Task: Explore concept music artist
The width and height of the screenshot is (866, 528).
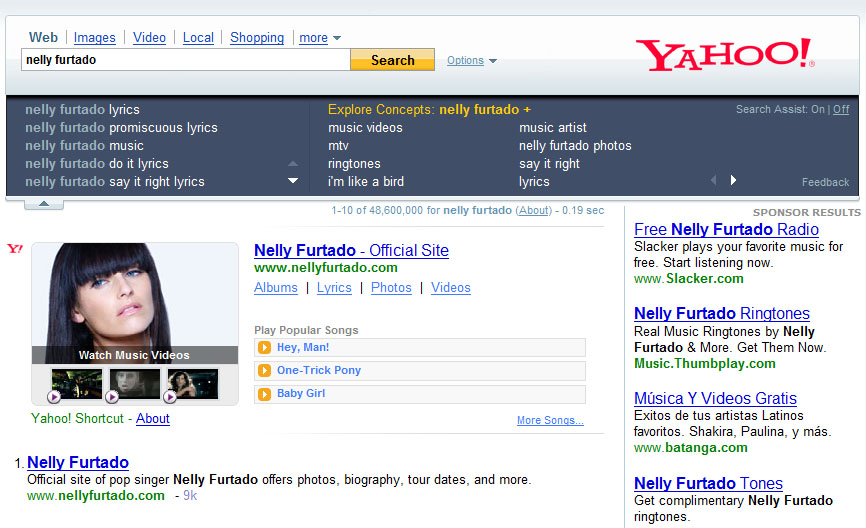Action: pyautogui.click(x=553, y=128)
